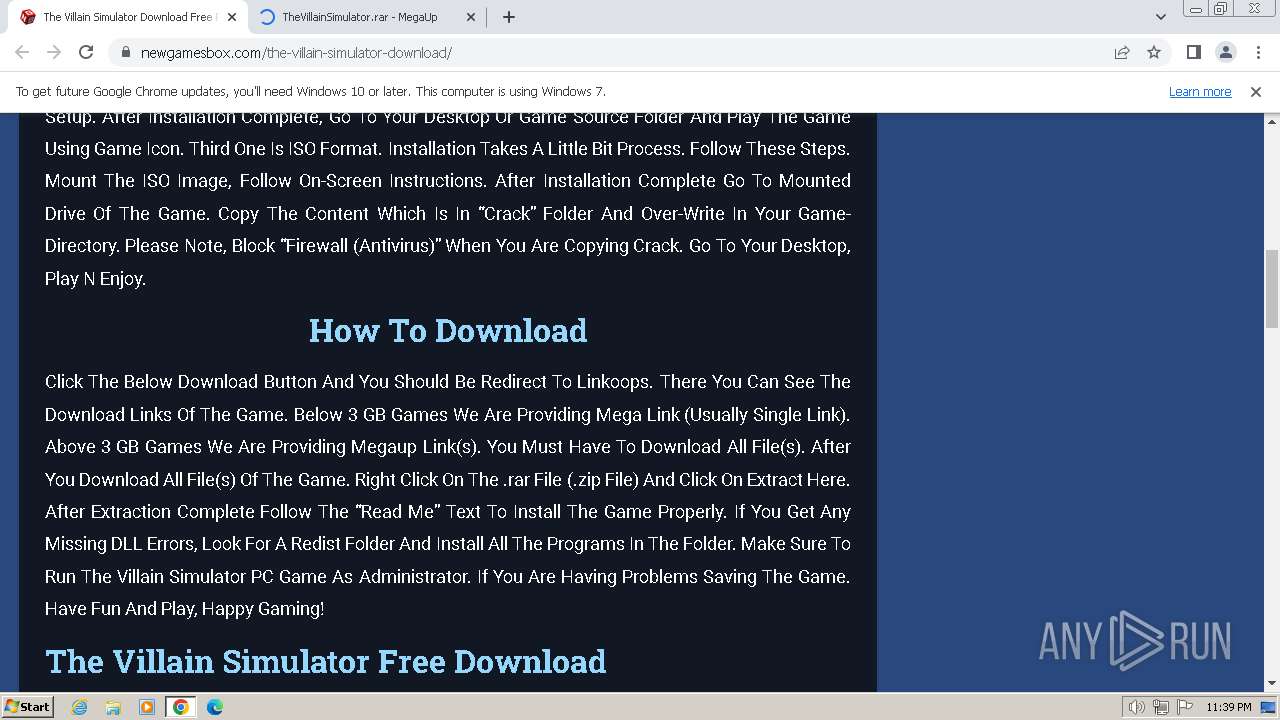Image resolution: width=1280 pixels, height=720 pixels.
Task: Launch Internet Explorer from taskbar
Action: [x=80, y=707]
